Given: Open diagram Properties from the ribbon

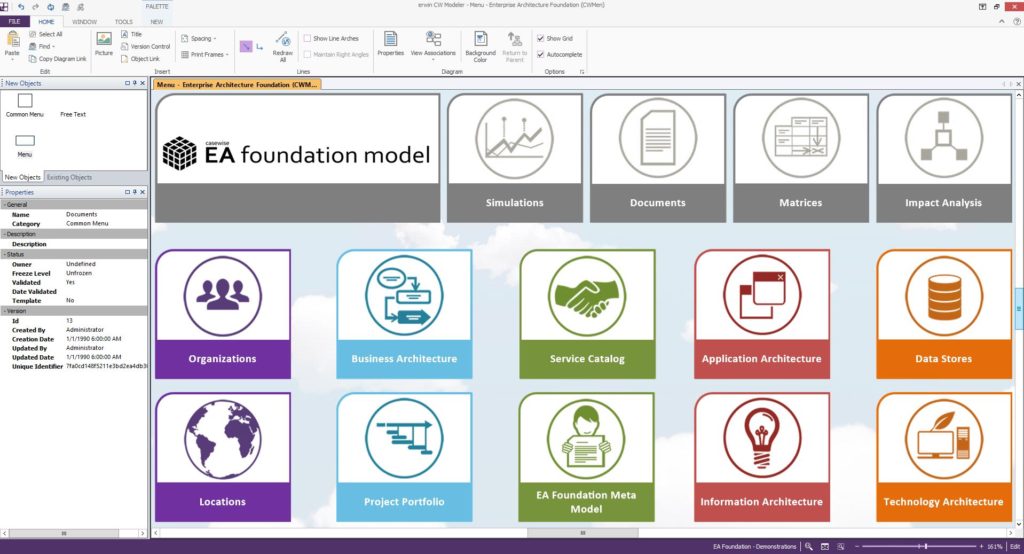Looking at the screenshot, I should click(x=391, y=44).
